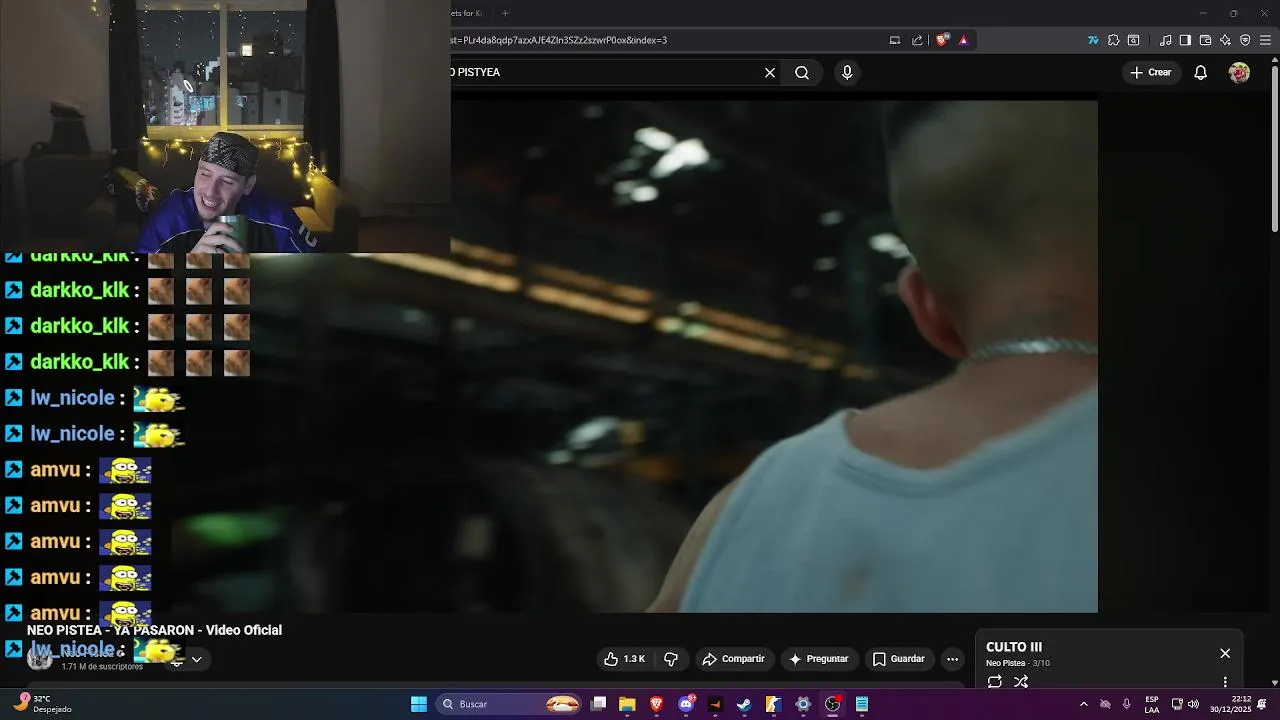Open Discord from the taskbar
Screen dimensions: 1280x720
point(686,704)
